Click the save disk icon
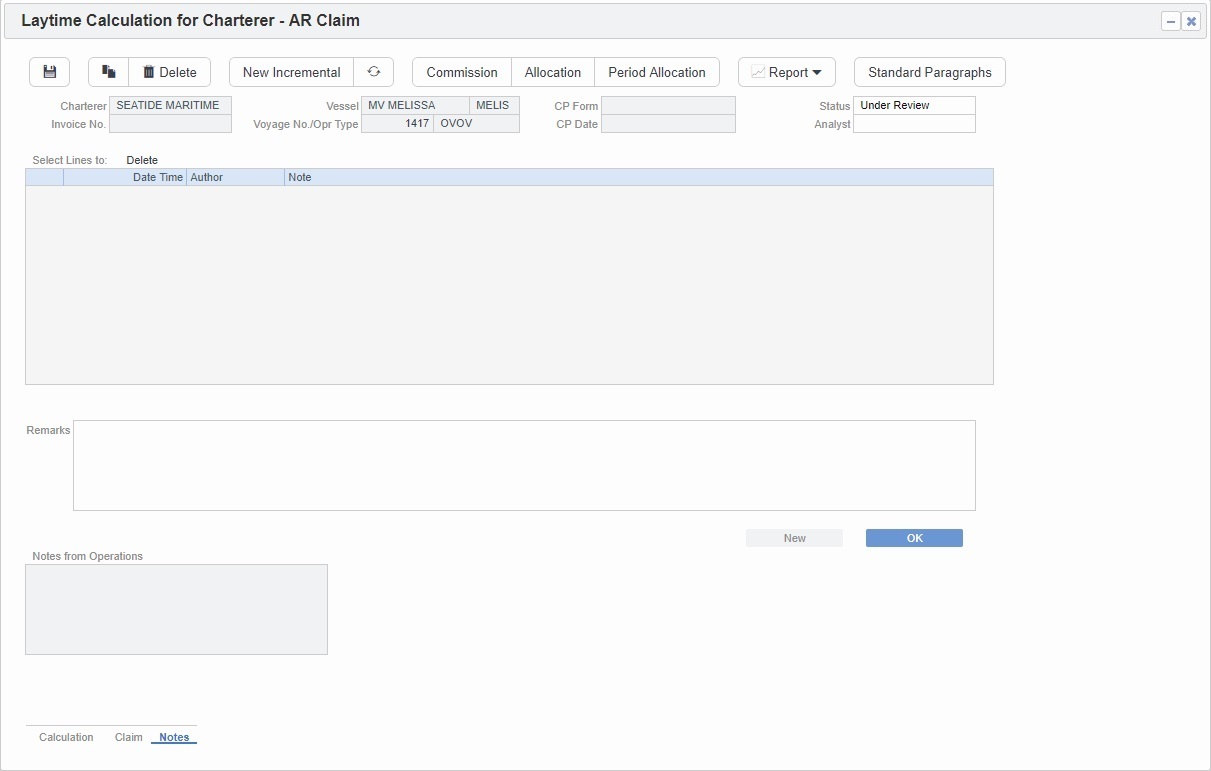Viewport: 1211px width, 771px height. click(49, 72)
